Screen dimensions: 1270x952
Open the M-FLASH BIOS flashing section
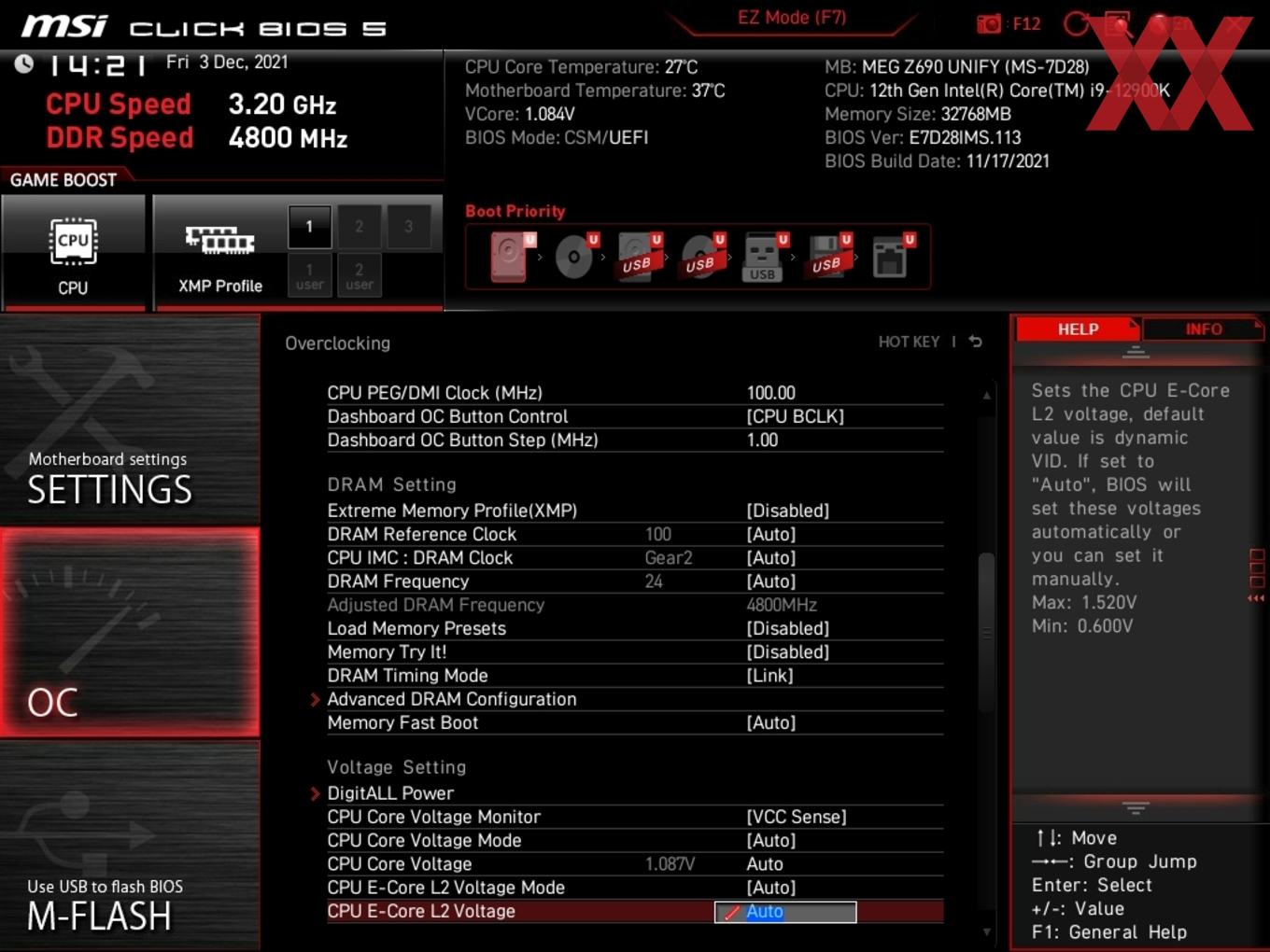point(130,847)
